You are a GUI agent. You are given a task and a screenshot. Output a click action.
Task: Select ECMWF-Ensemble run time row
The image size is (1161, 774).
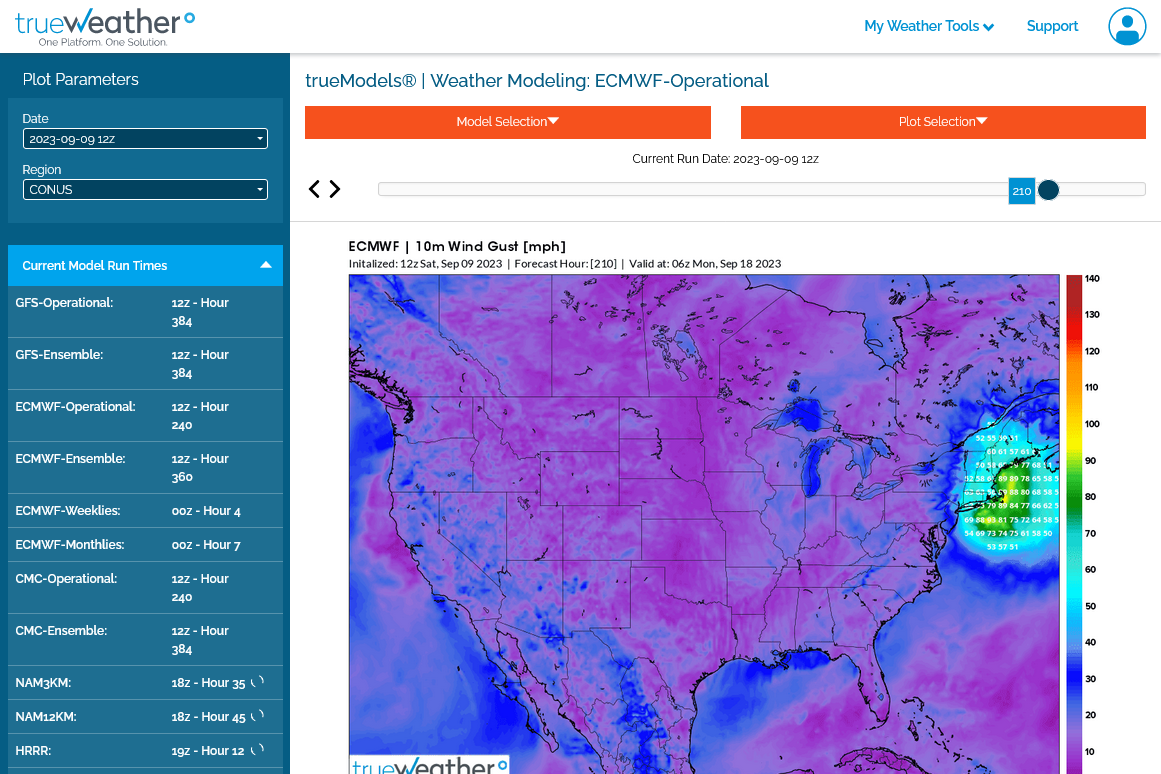145,467
